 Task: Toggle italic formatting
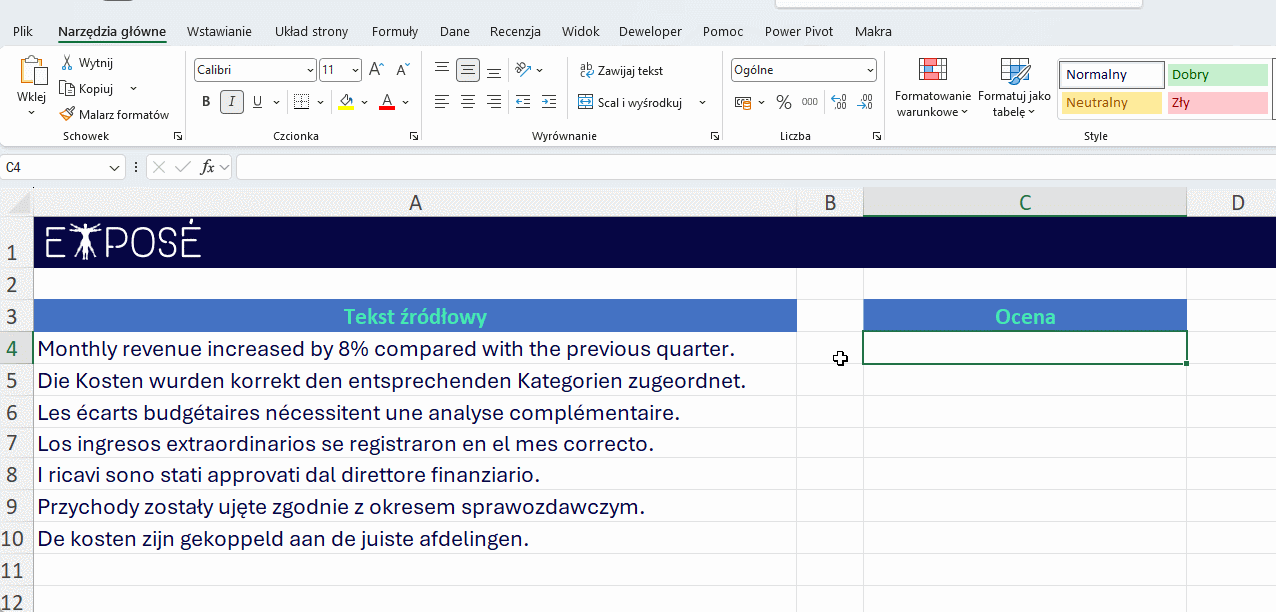(x=231, y=101)
